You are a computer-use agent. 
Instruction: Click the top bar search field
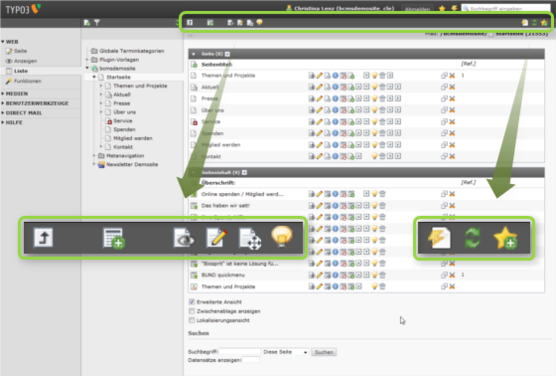[506, 8]
